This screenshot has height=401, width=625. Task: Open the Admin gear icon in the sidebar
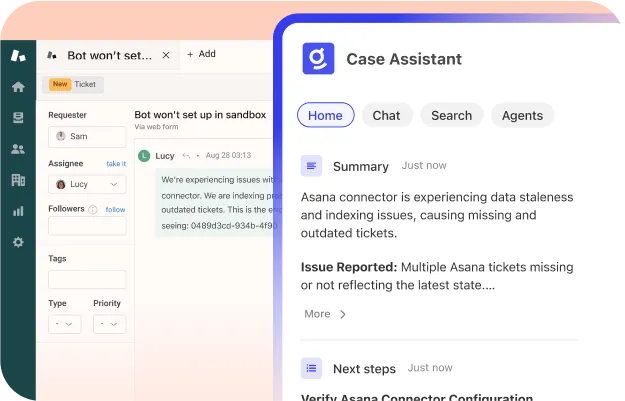click(x=18, y=242)
